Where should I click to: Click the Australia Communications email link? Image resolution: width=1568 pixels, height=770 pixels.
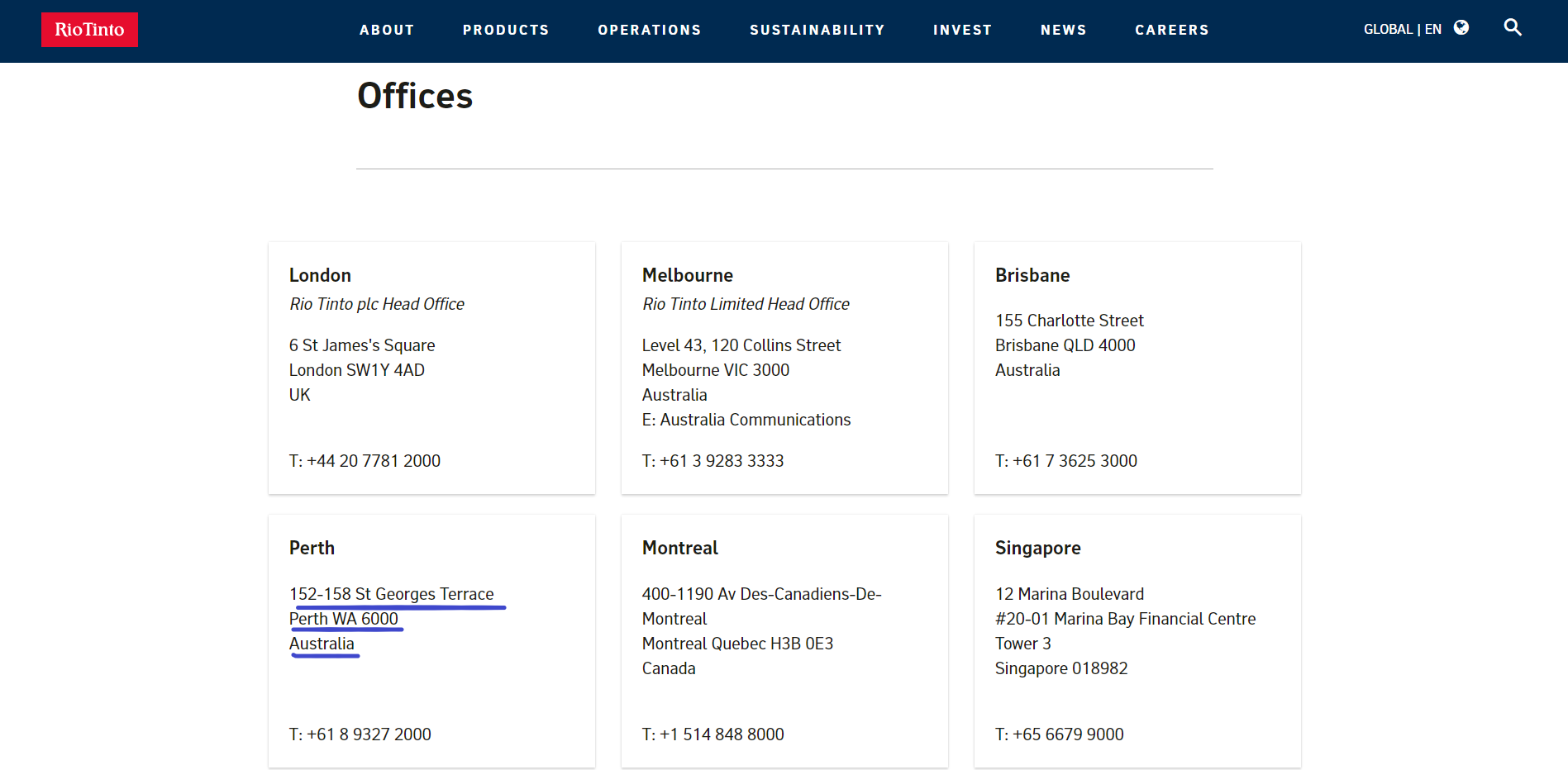[x=755, y=420]
